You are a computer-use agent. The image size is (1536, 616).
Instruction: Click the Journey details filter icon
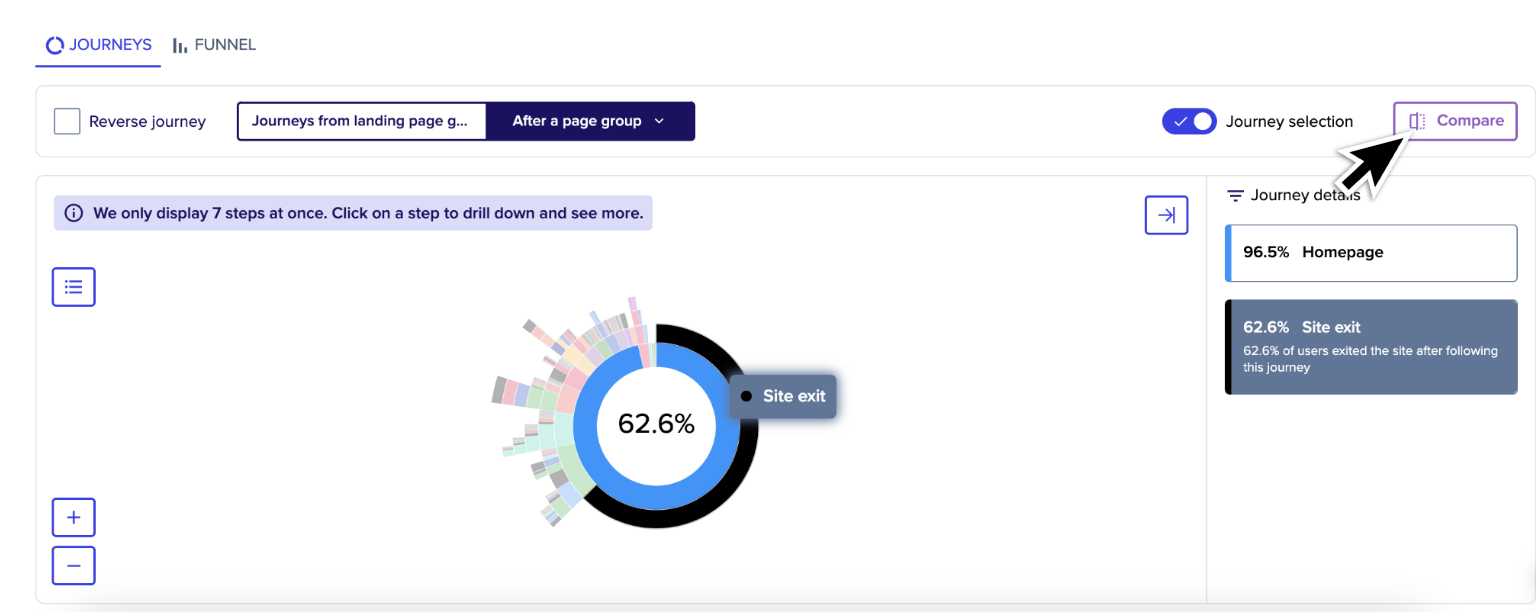[x=1236, y=196]
